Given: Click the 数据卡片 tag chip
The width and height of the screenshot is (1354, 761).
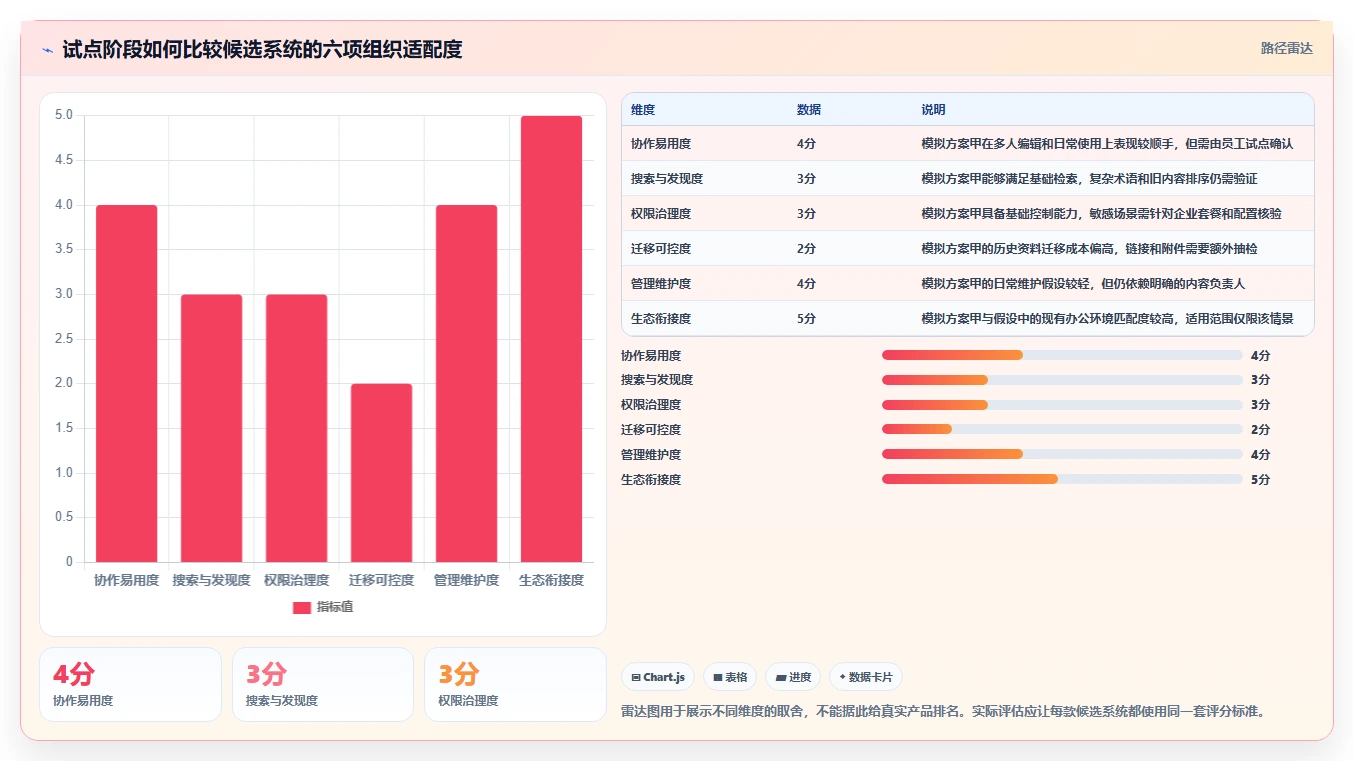Looking at the screenshot, I should pos(866,677).
